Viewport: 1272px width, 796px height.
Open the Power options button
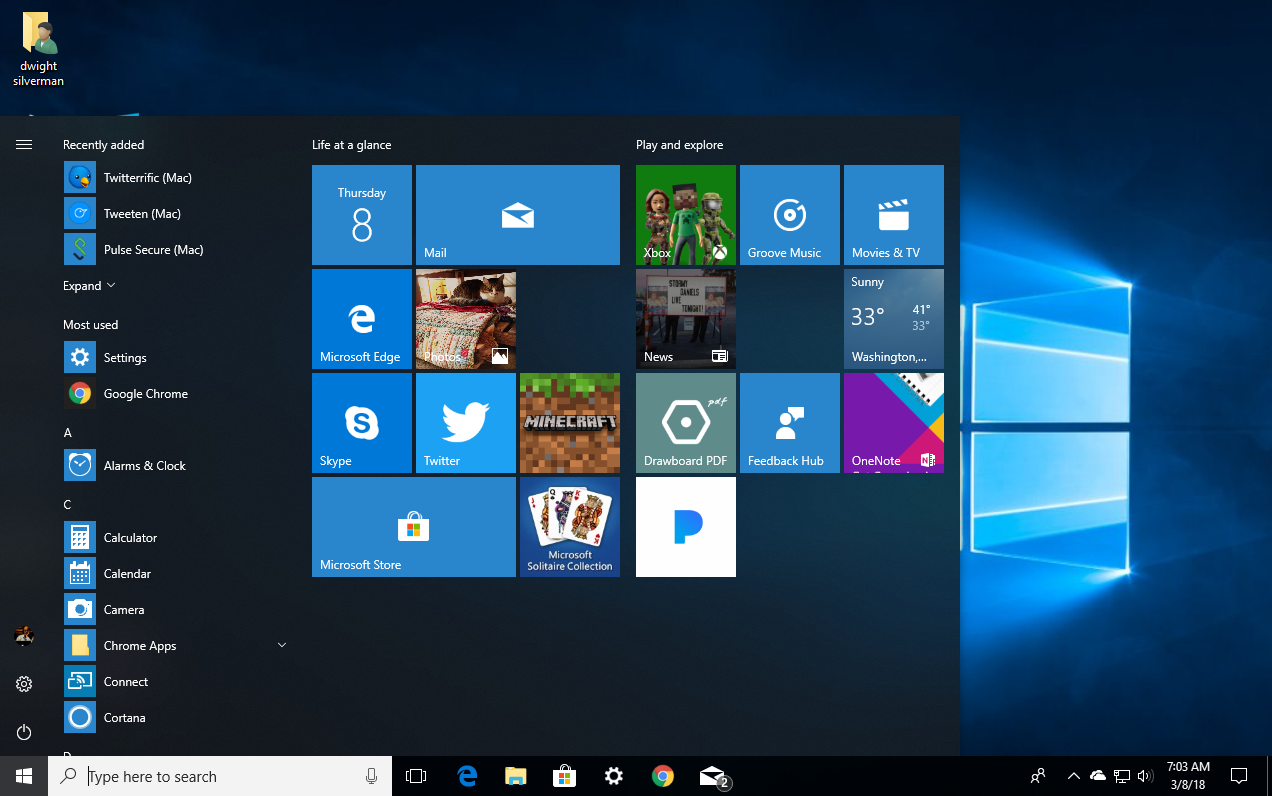pos(24,732)
